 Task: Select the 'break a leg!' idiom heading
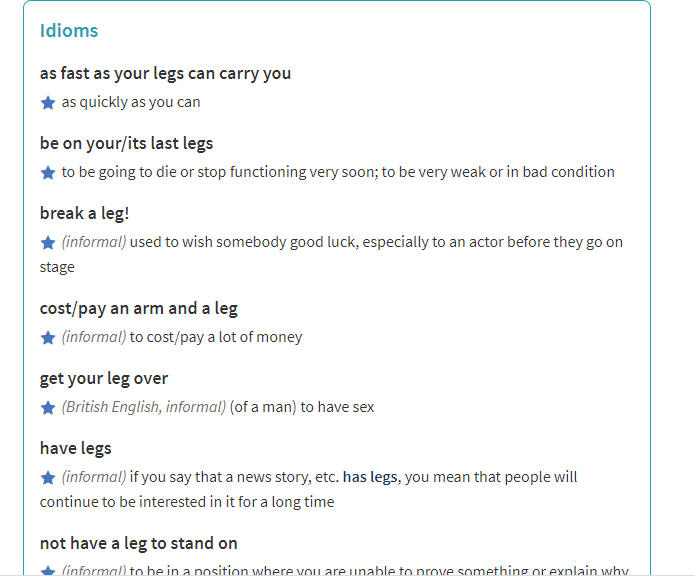point(84,213)
